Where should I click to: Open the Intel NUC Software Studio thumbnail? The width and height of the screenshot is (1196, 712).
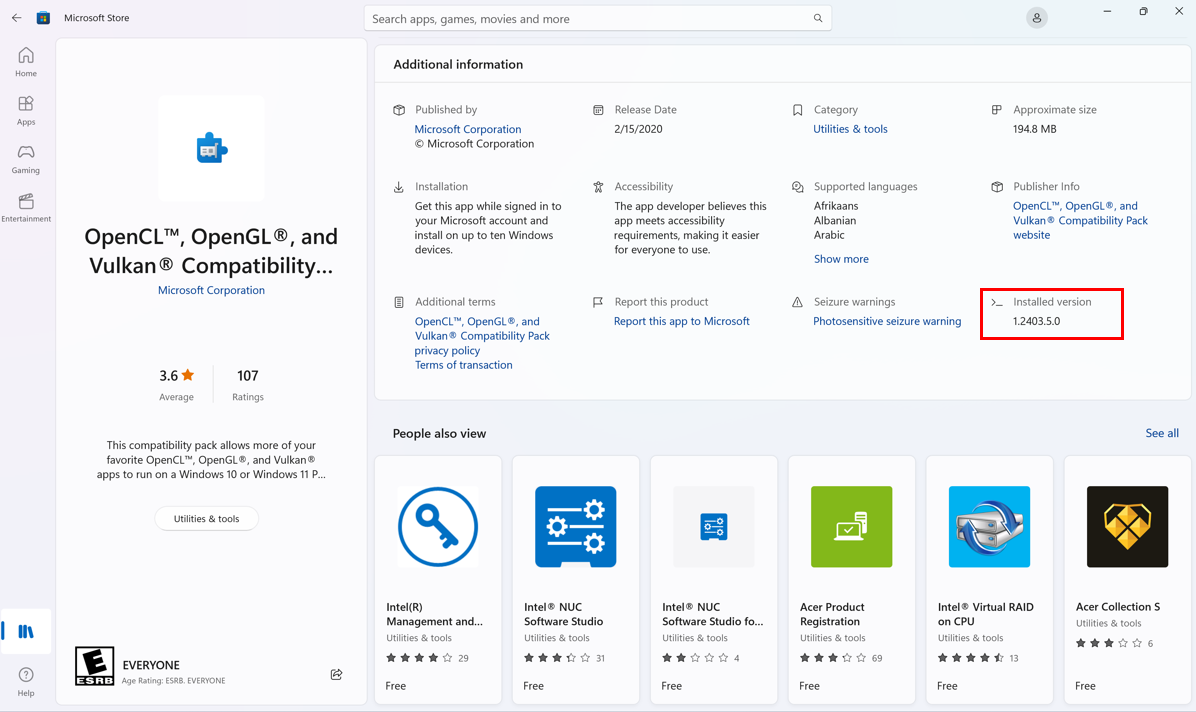pyautogui.click(x=575, y=527)
